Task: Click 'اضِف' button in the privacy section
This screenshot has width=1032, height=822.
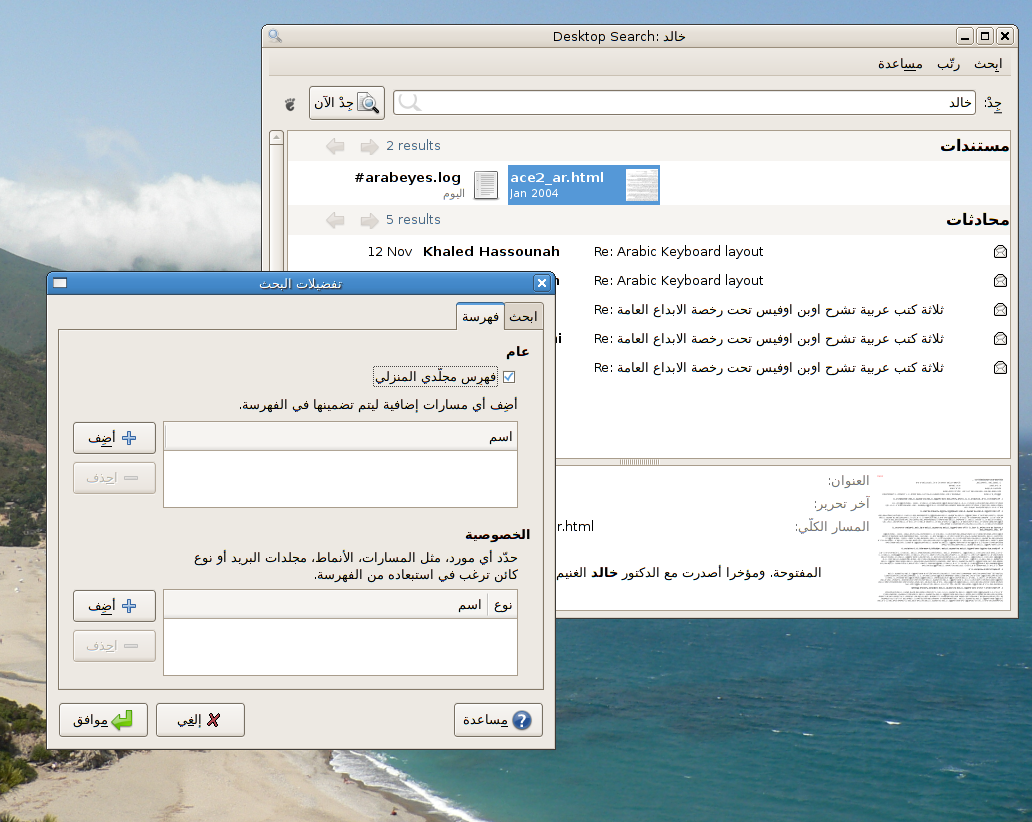Action: coord(114,606)
